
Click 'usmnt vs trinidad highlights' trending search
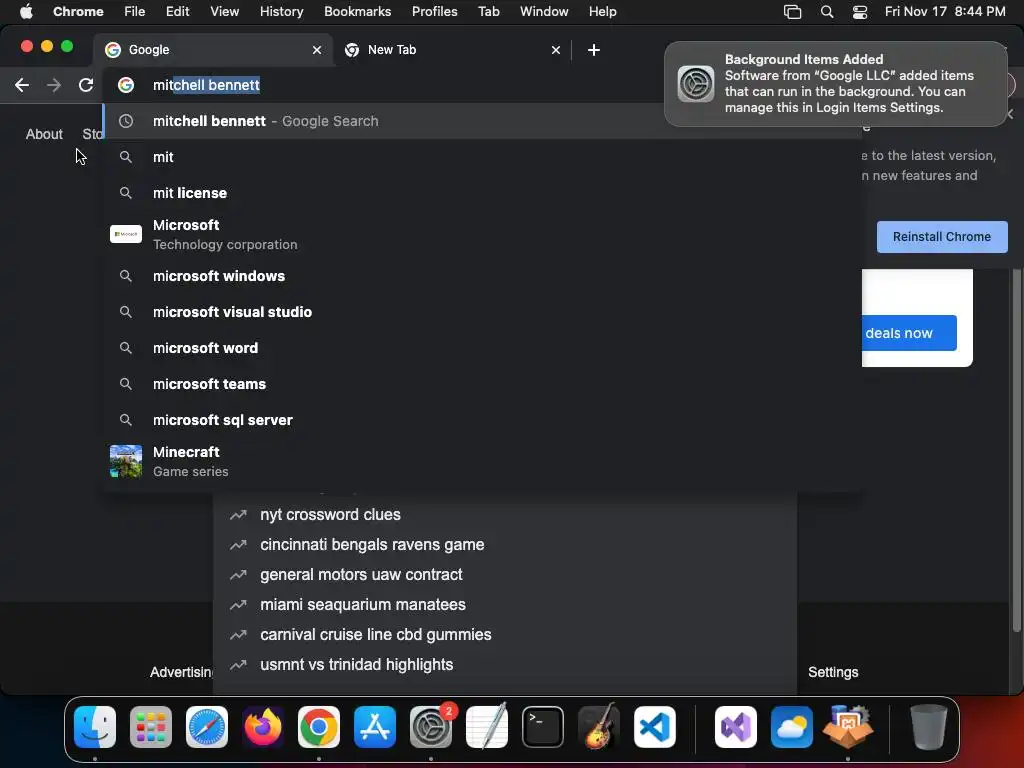coord(504,665)
